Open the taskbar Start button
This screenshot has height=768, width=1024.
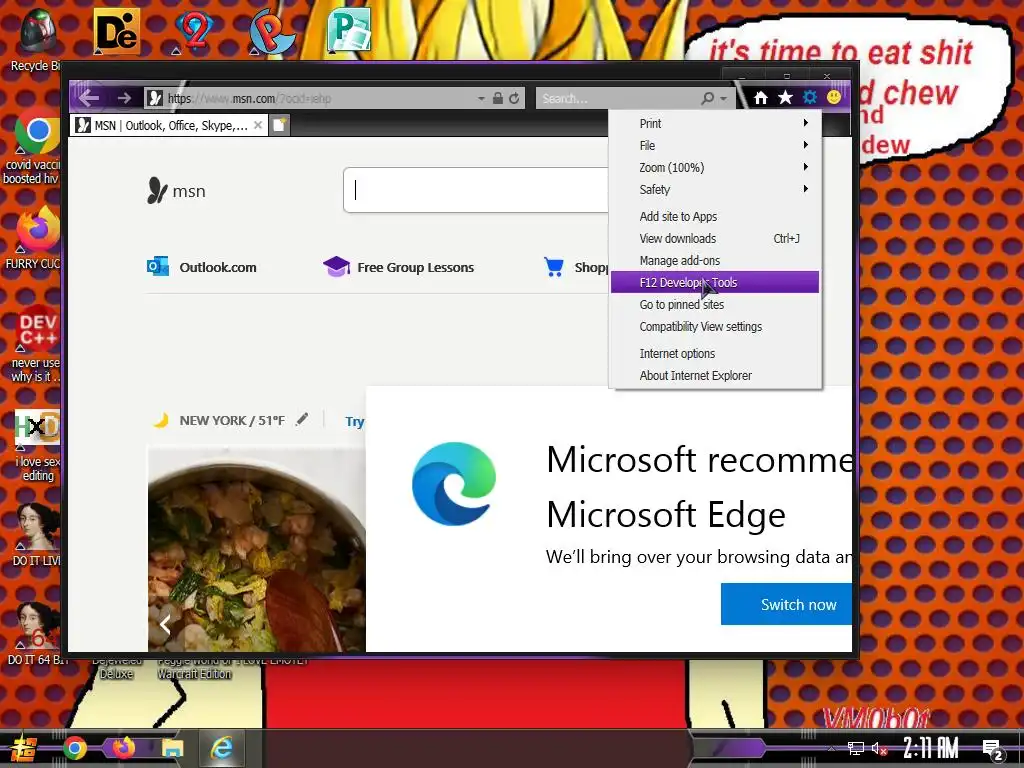[x=24, y=748]
